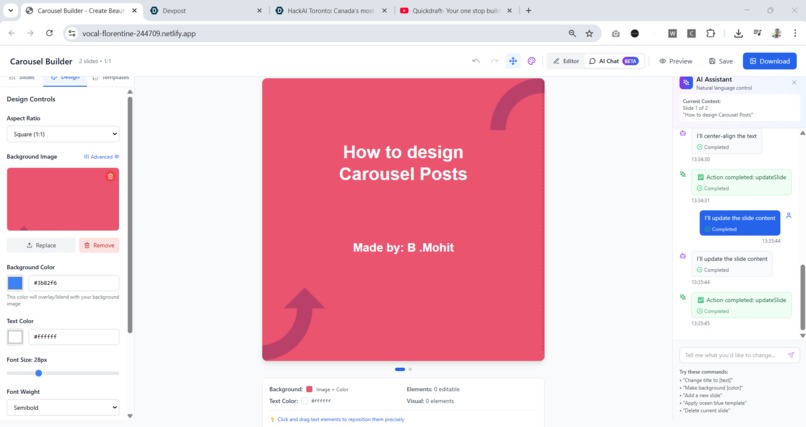Open browser downloads icon
This screenshot has height=427, width=806.
click(x=738, y=33)
